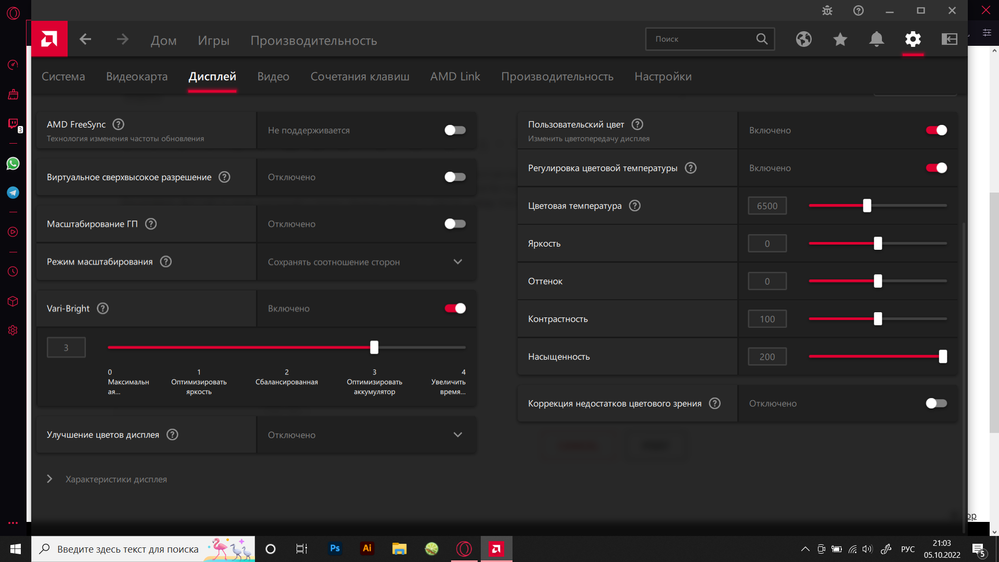The width and height of the screenshot is (999, 562).
Task: Open File Explorer from the taskbar
Action: (x=399, y=549)
